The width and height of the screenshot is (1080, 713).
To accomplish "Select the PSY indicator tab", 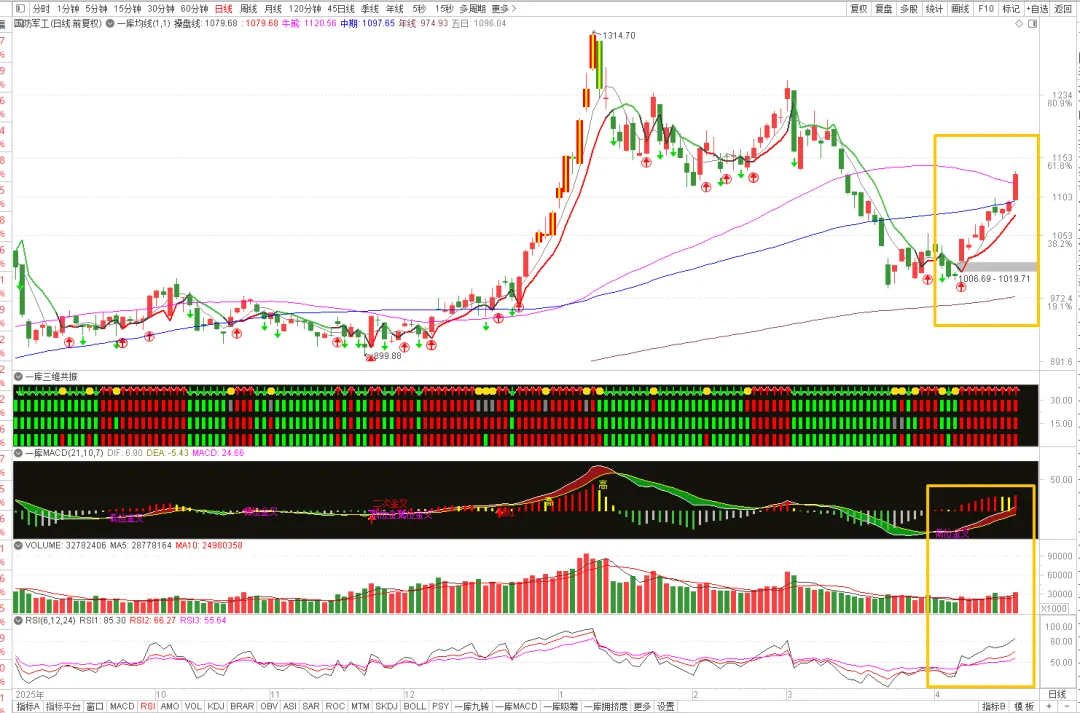I will 440,706.
